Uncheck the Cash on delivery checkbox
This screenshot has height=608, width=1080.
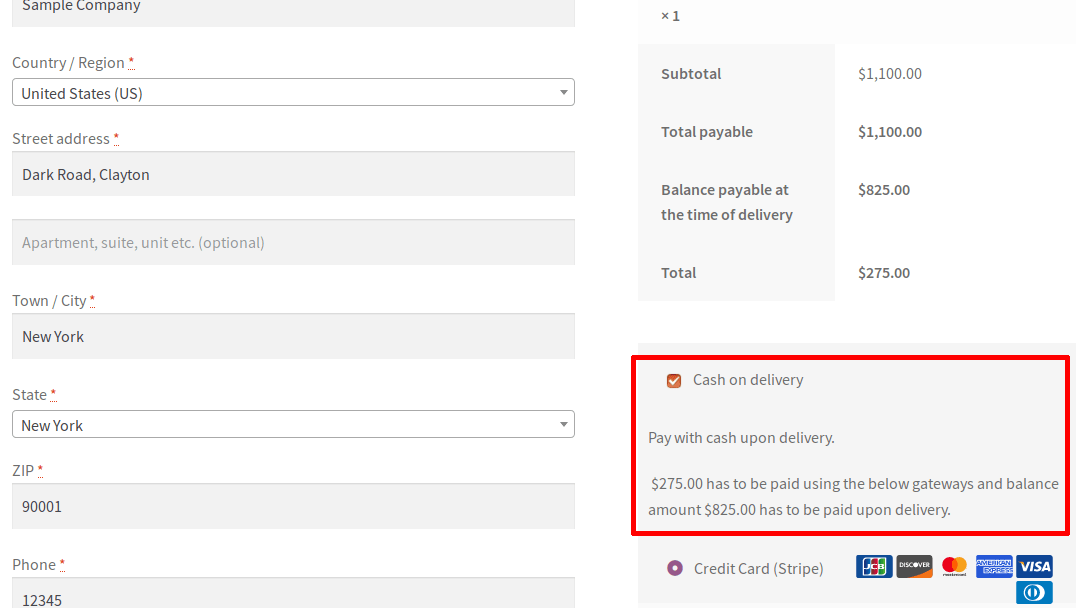(675, 380)
